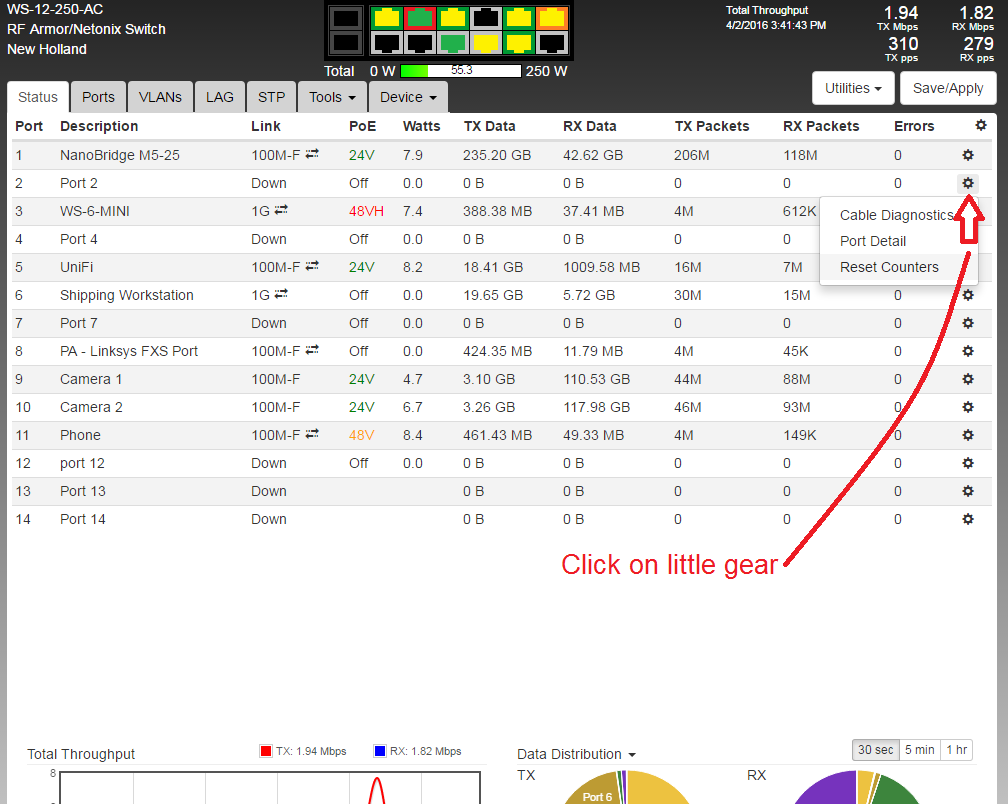Choose Cable Diagnostics from context menu
Viewport: 1008px width, 804px height.
coord(896,215)
